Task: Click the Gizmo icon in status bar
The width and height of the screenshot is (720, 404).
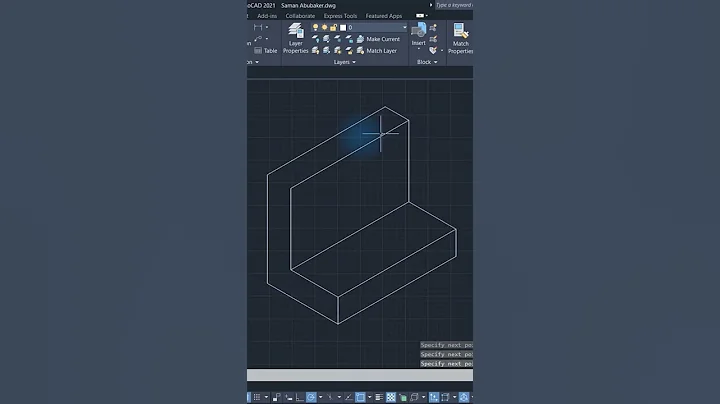Action: click(464, 397)
